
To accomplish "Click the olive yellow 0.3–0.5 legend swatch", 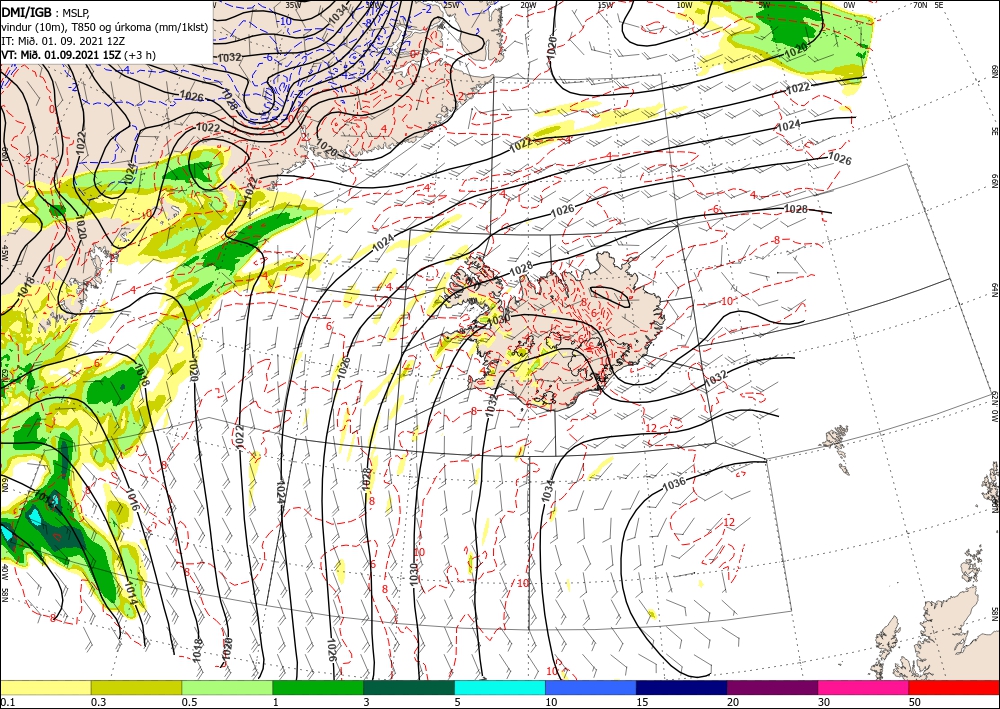I will (136, 687).
